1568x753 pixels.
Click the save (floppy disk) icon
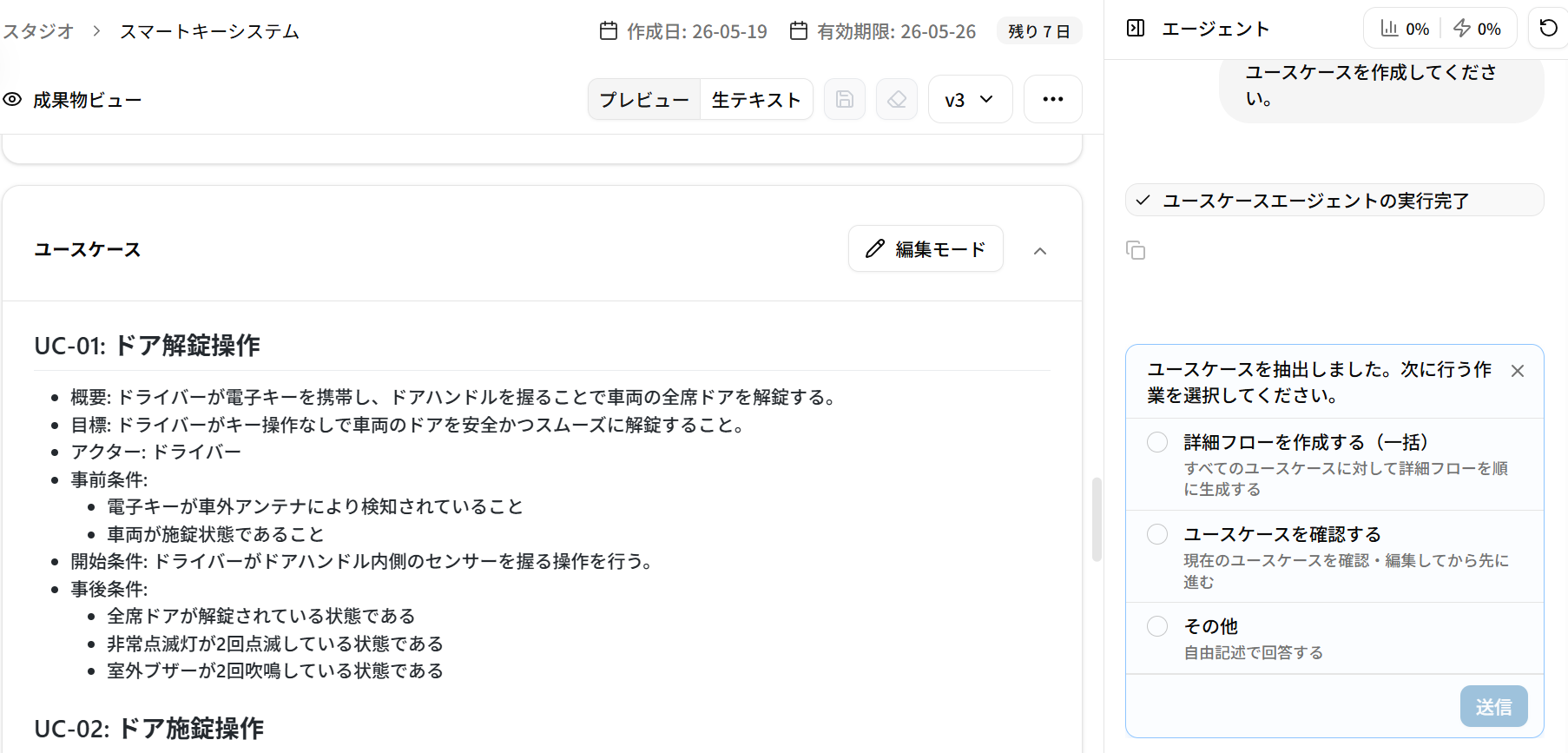844,99
